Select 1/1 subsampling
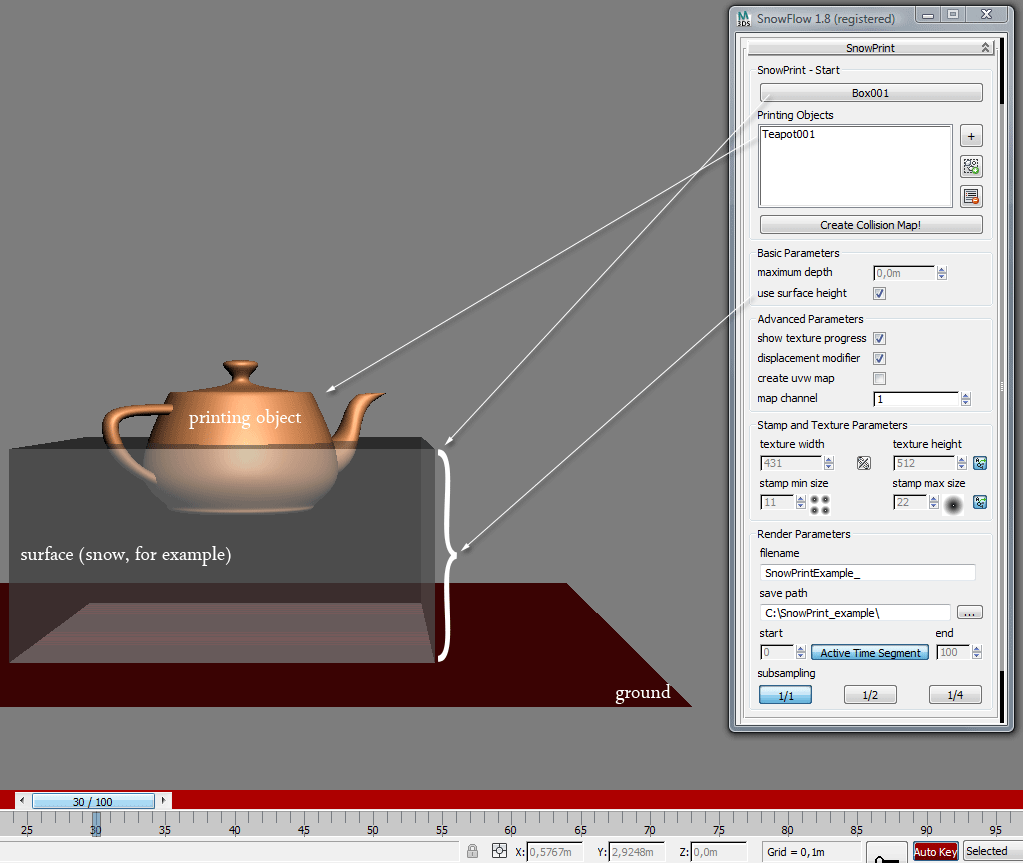Screen dimensions: 1023x863 point(786,695)
